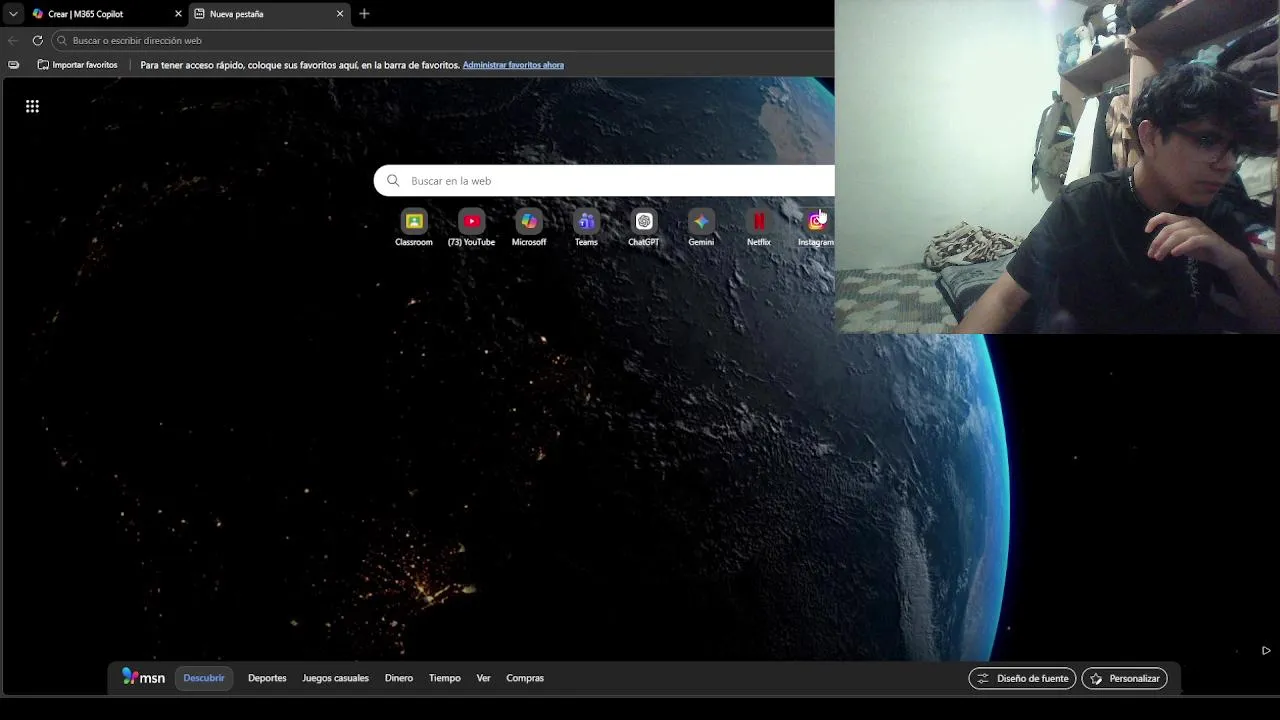Click the reload page icon
1280x720 pixels.
pos(37,40)
